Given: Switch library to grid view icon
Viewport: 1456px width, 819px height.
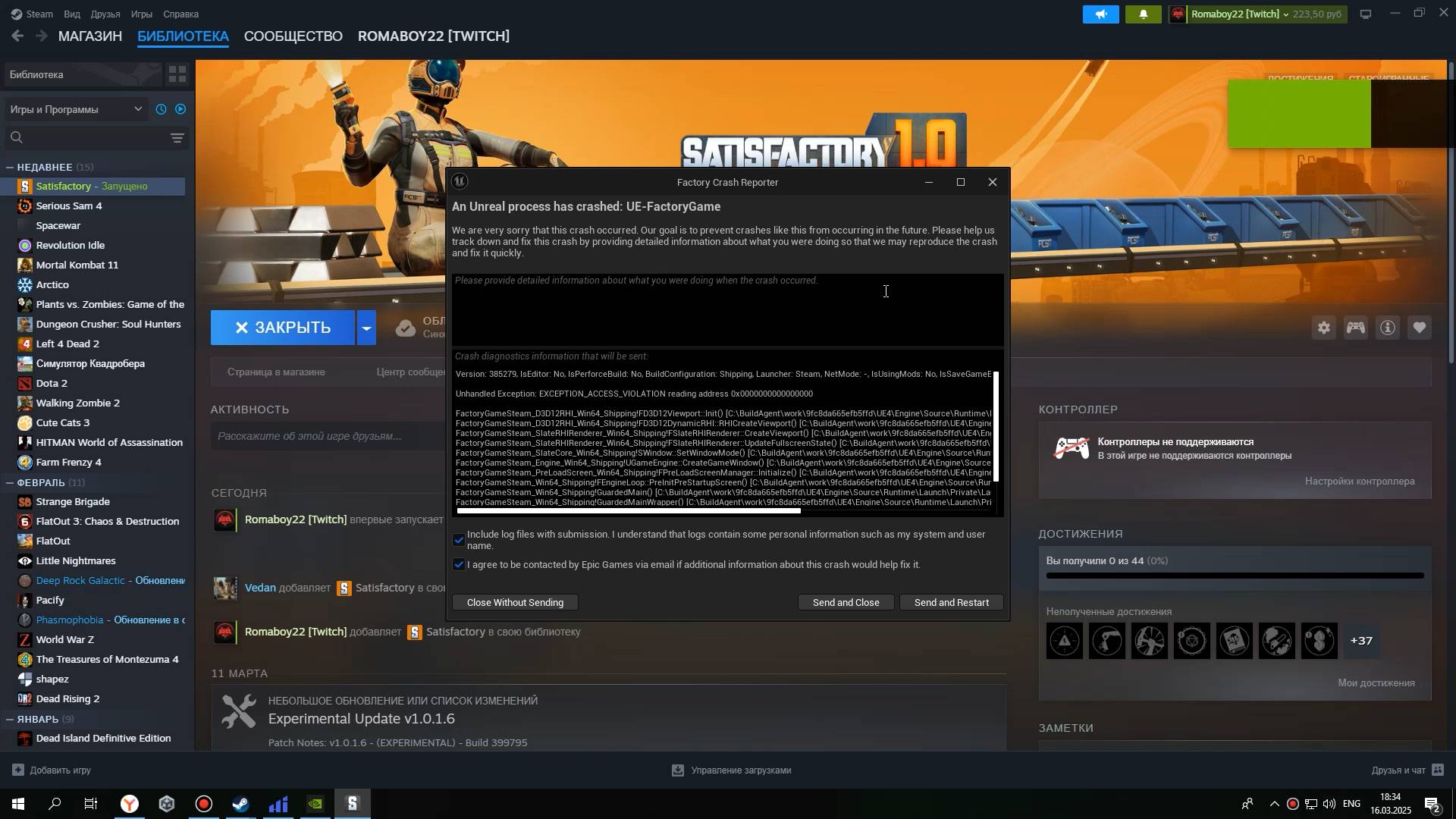Looking at the screenshot, I should point(177,74).
